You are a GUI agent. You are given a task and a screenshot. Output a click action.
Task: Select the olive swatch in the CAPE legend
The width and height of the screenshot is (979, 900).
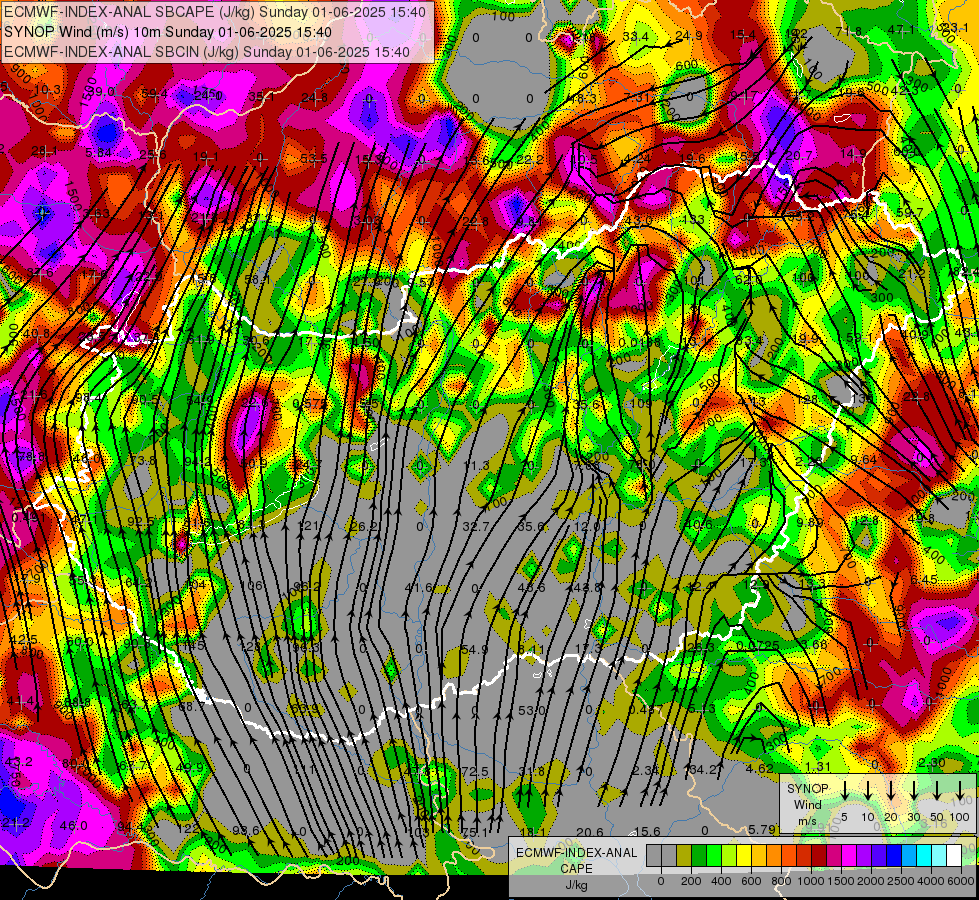pyautogui.click(x=684, y=856)
